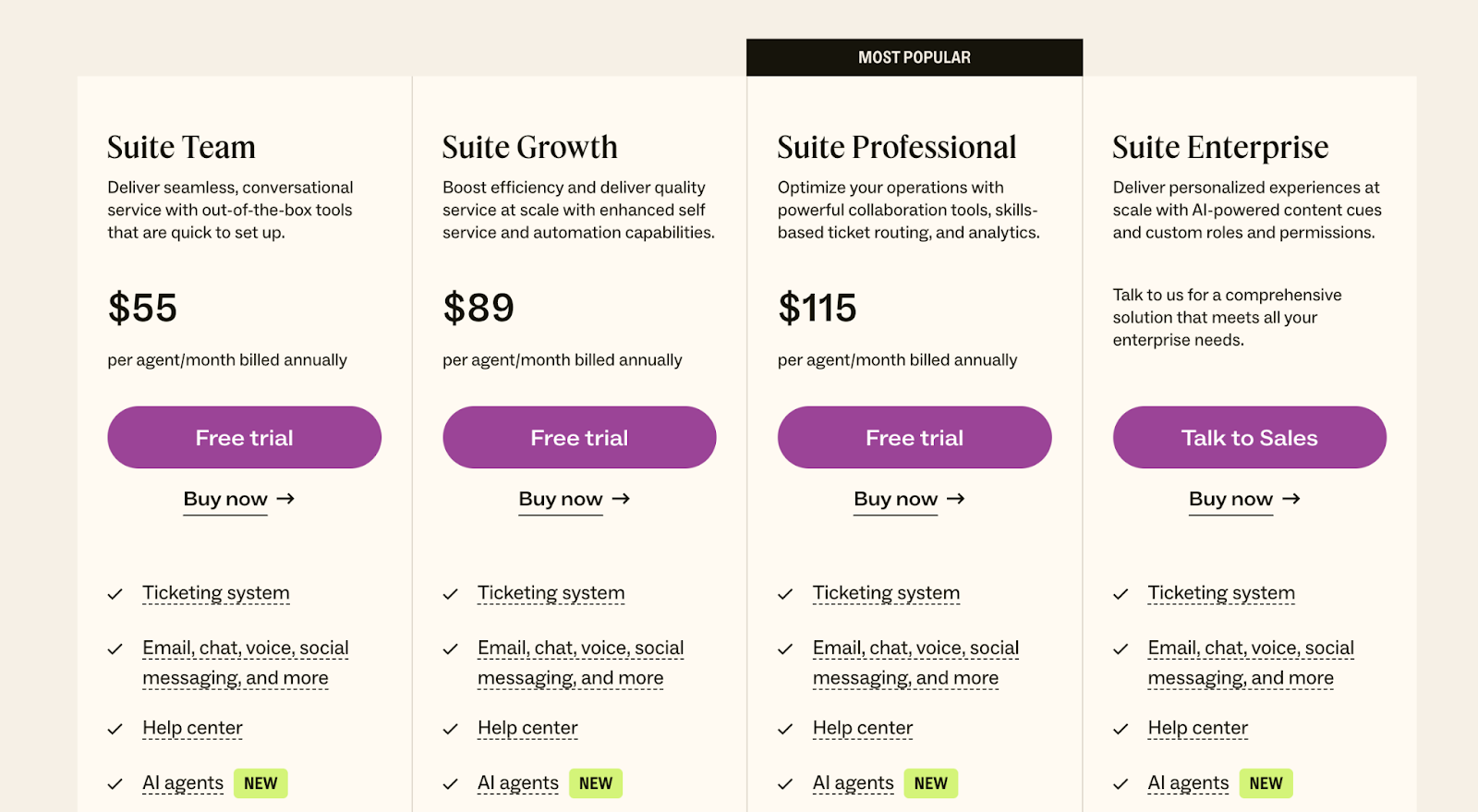Screen dimensions: 1478x812
Task: Start the Suite Growth free trial
Action: click(x=579, y=438)
